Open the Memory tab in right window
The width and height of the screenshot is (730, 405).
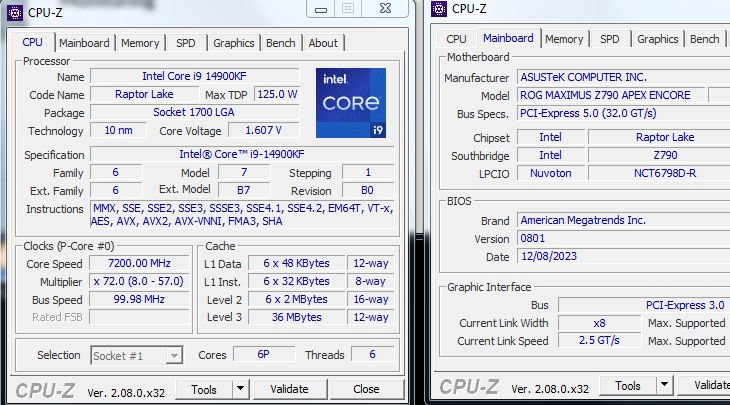click(x=564, y=39)
